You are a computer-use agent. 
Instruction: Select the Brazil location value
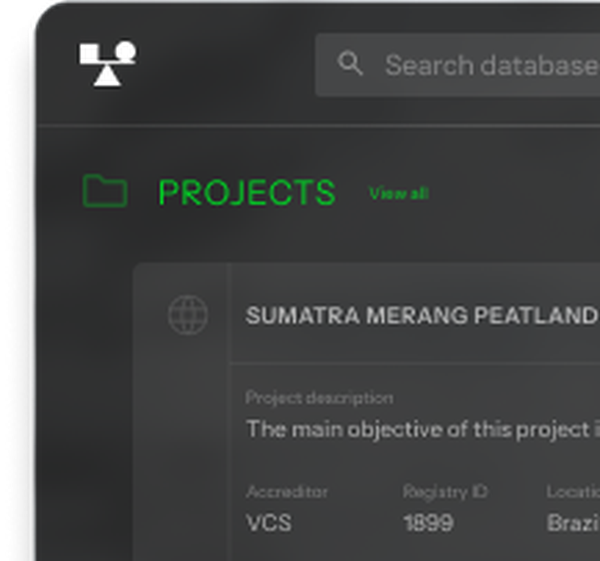point(573,523)
